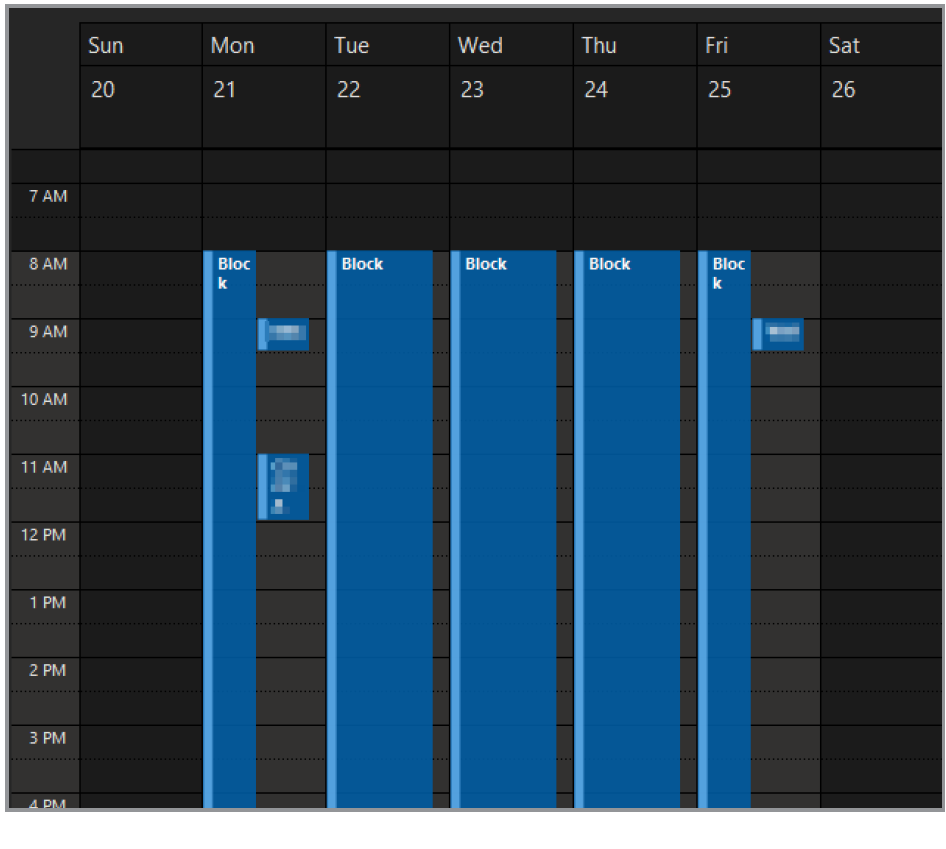
Task: Pick the Sat 26 day header
Action: 880,68
